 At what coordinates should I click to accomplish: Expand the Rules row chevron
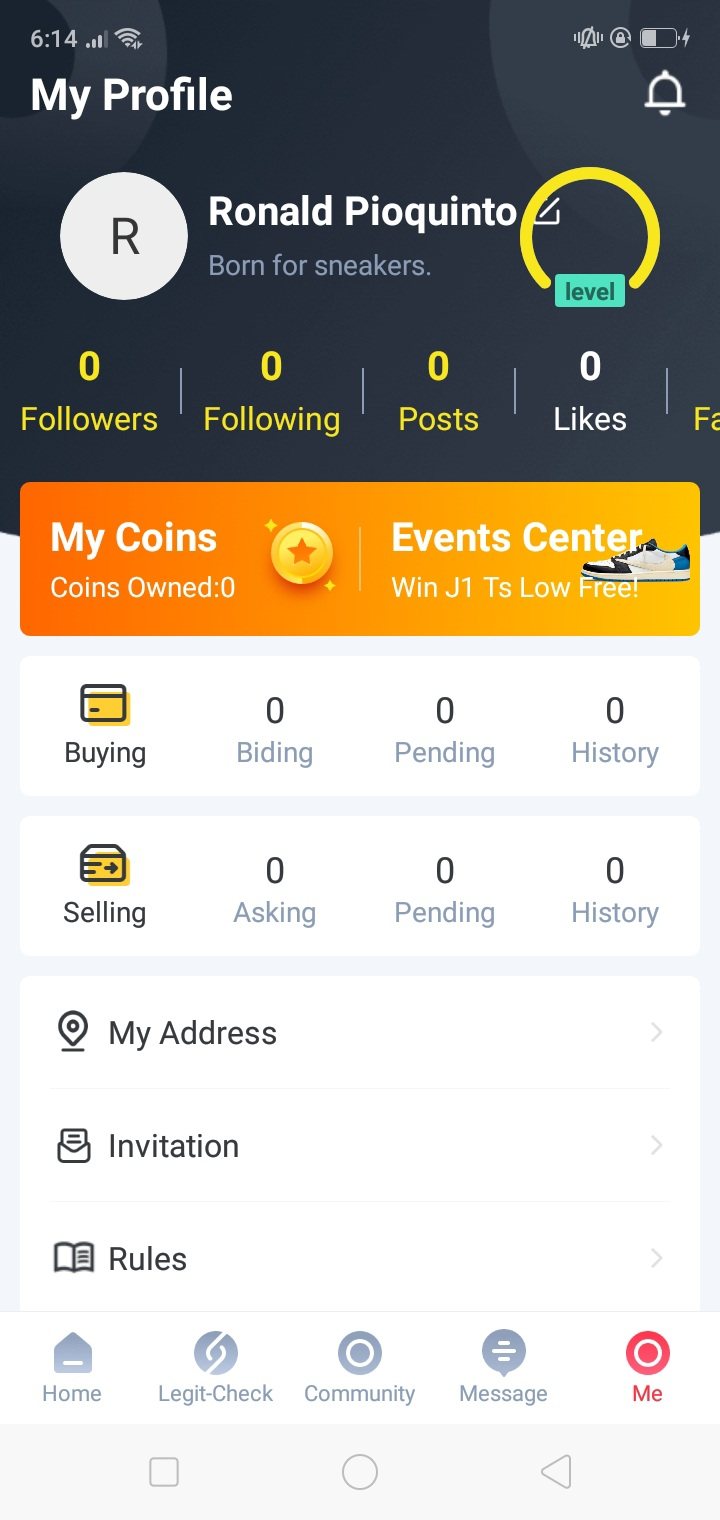coord(656,1258)
